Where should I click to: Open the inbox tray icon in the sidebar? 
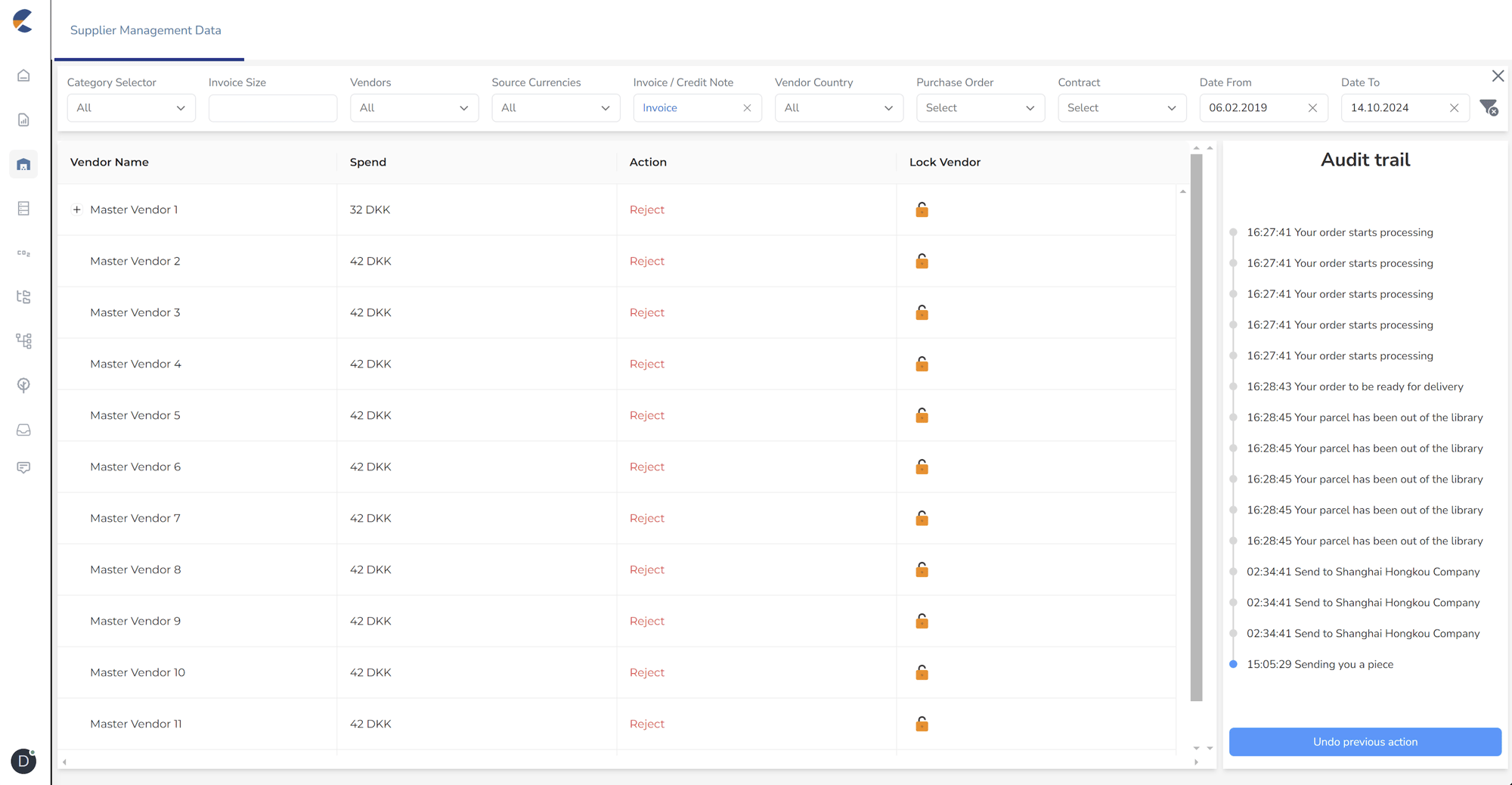coord(23,430)
